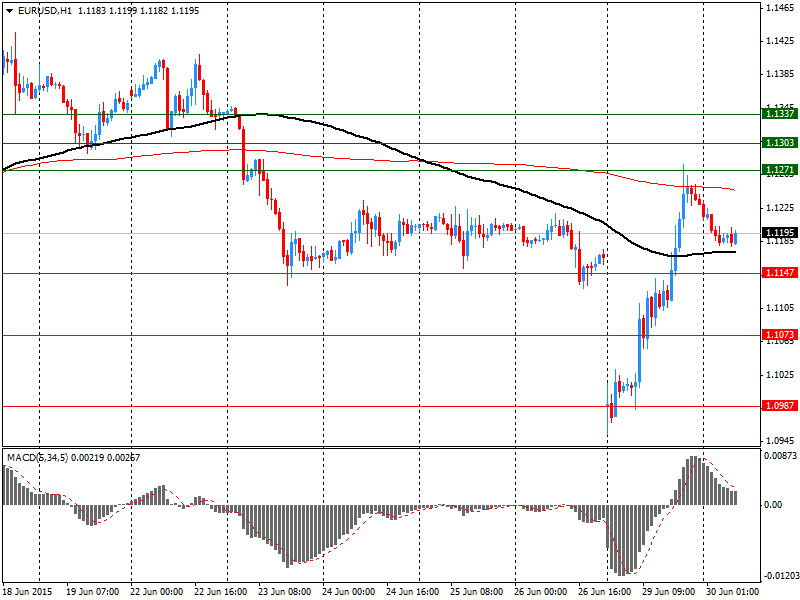Select the 1.1073 red level label
Viewport: 800px width, 600px height.
pos(779,335)
